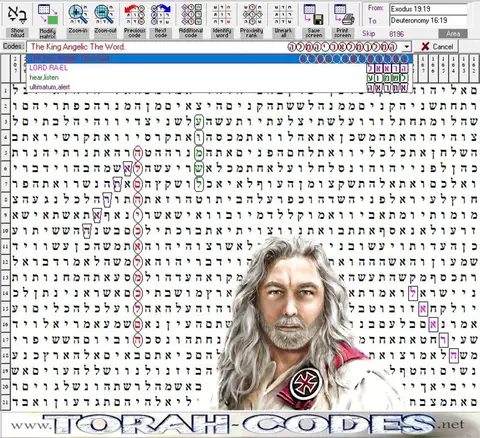Click the Print screen printer icon
This screenshot has width=480, height=438.
coord(344,14)
